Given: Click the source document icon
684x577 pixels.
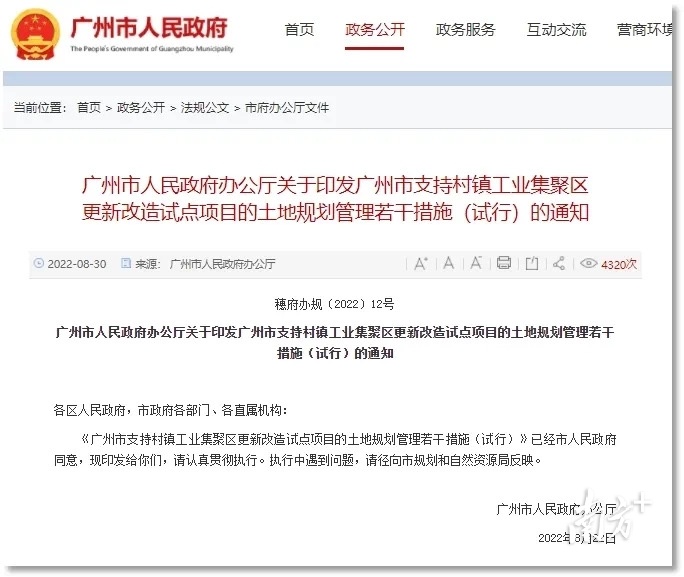Looking at the screenshot, I should point(126,263).
